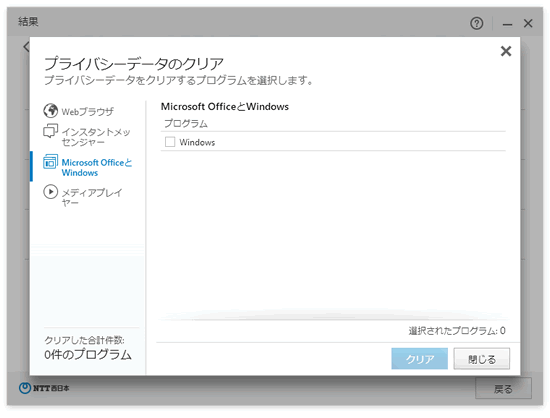Click the instant messenger chat bubbles icon

tap(51, 131)
